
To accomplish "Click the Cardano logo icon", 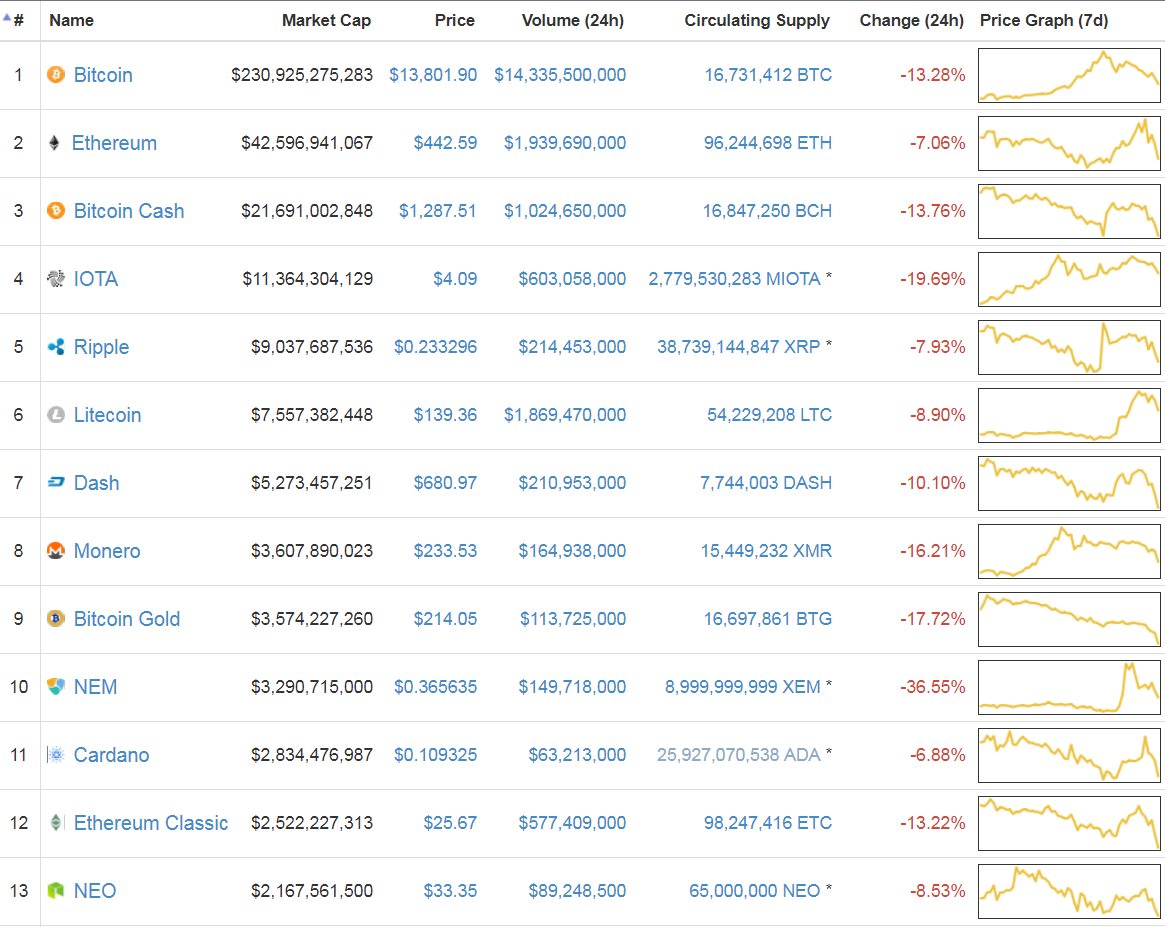I will click(x=56, y=755).
